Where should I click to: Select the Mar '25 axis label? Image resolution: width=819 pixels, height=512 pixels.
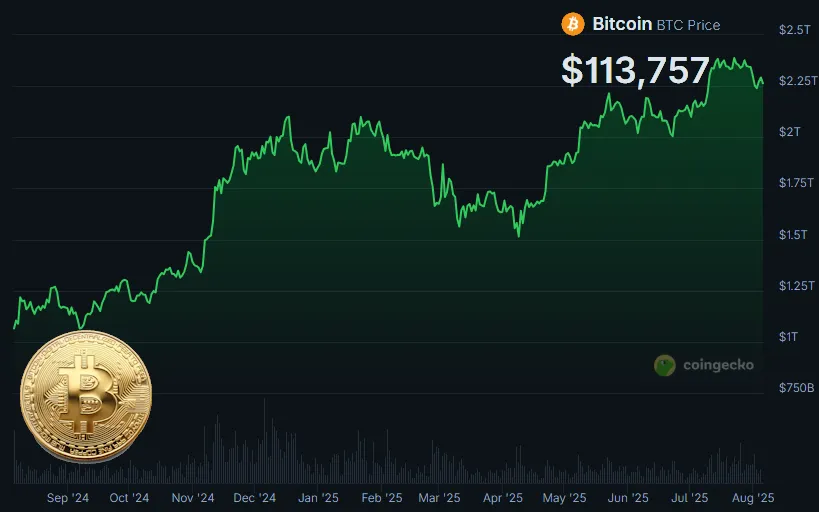pyautogui.click(x=439, y=498)
